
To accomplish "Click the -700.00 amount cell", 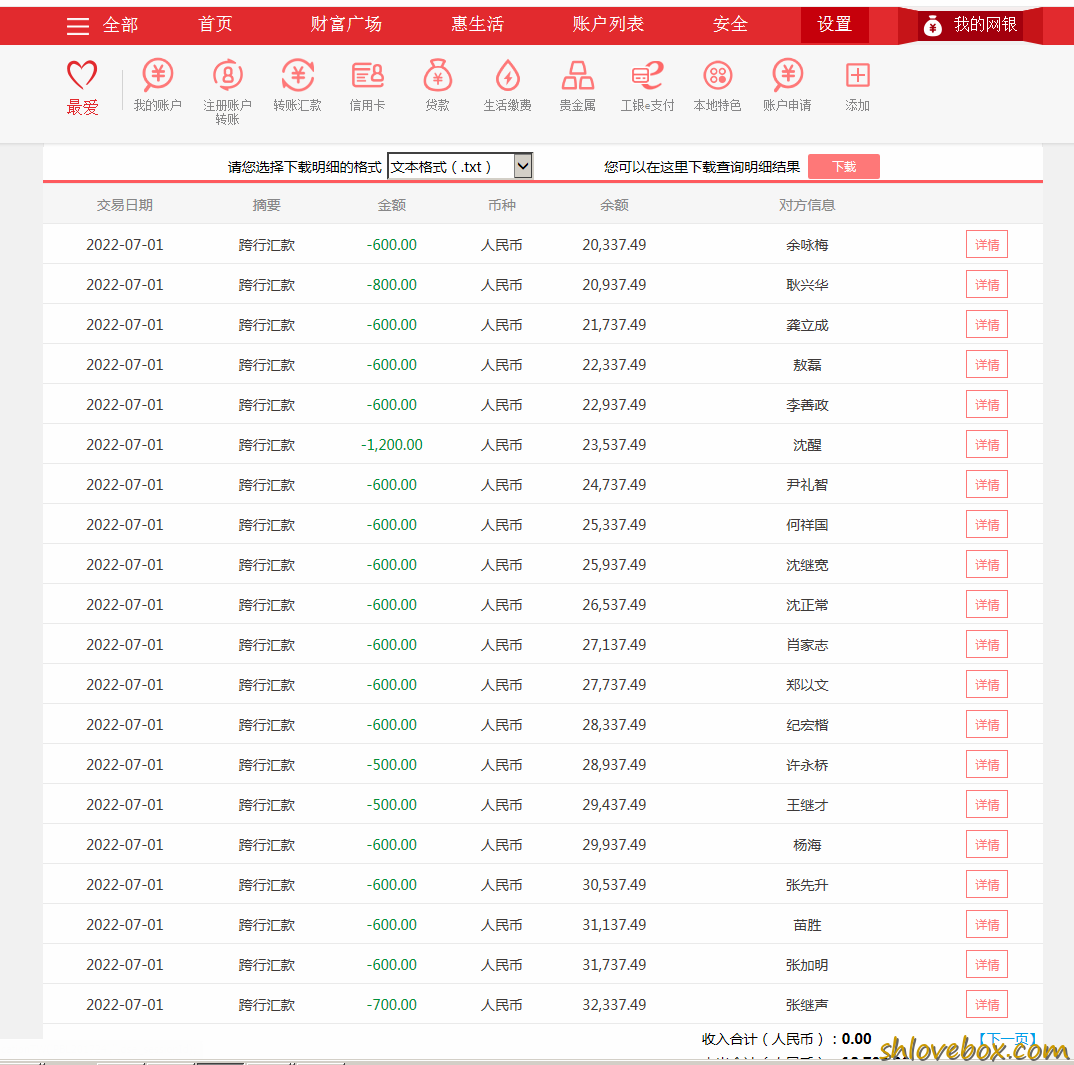I will coord(392,1005).
